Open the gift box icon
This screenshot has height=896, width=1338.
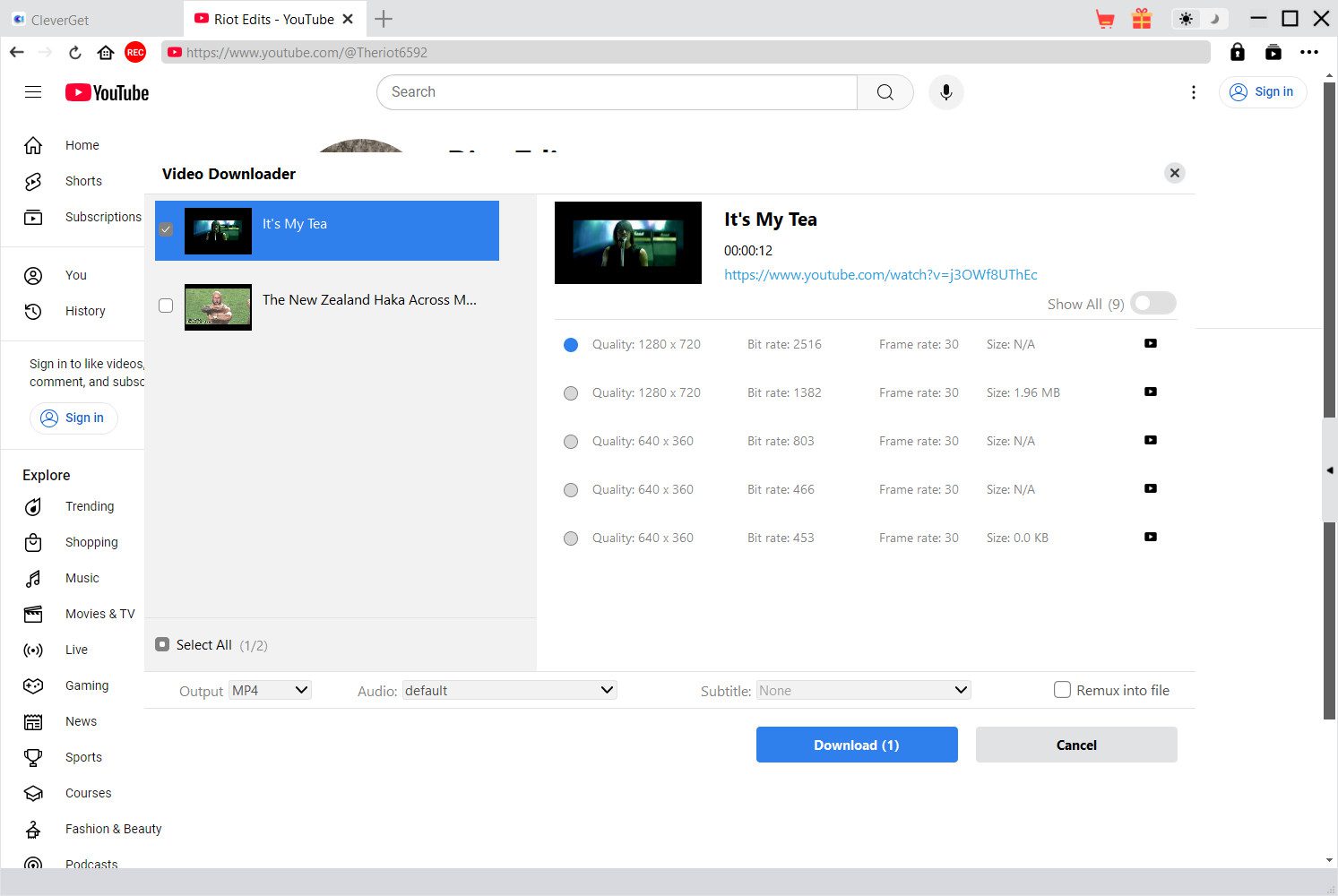1141,19
